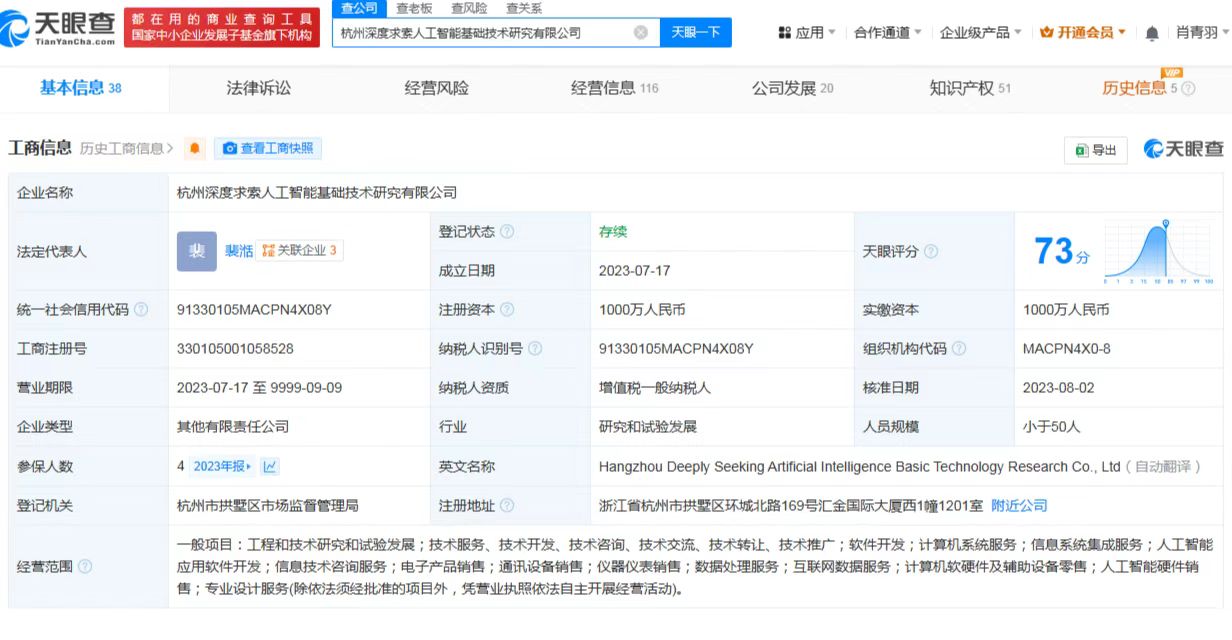Click the help icon beside 组织机构代码

[x=959, y=349]
